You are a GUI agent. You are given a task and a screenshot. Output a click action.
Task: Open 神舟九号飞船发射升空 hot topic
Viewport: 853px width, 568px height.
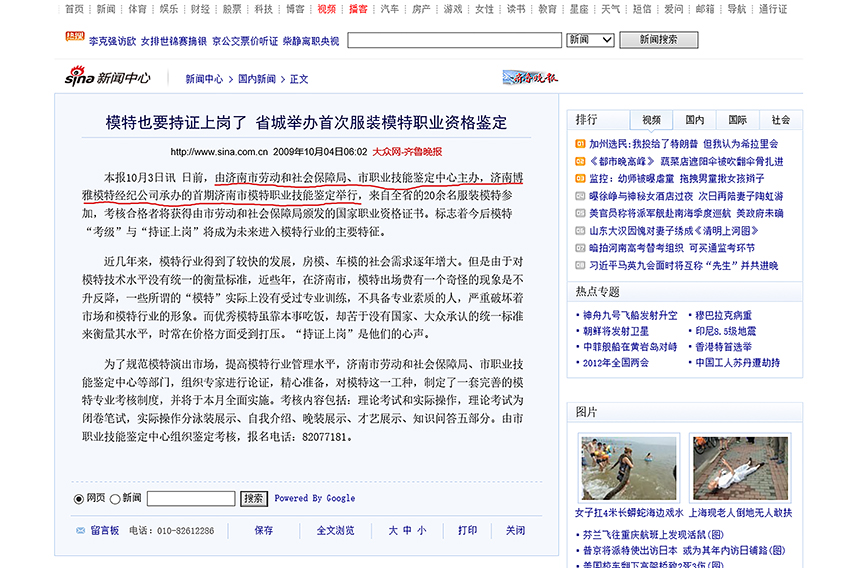(x=630, y=316)
